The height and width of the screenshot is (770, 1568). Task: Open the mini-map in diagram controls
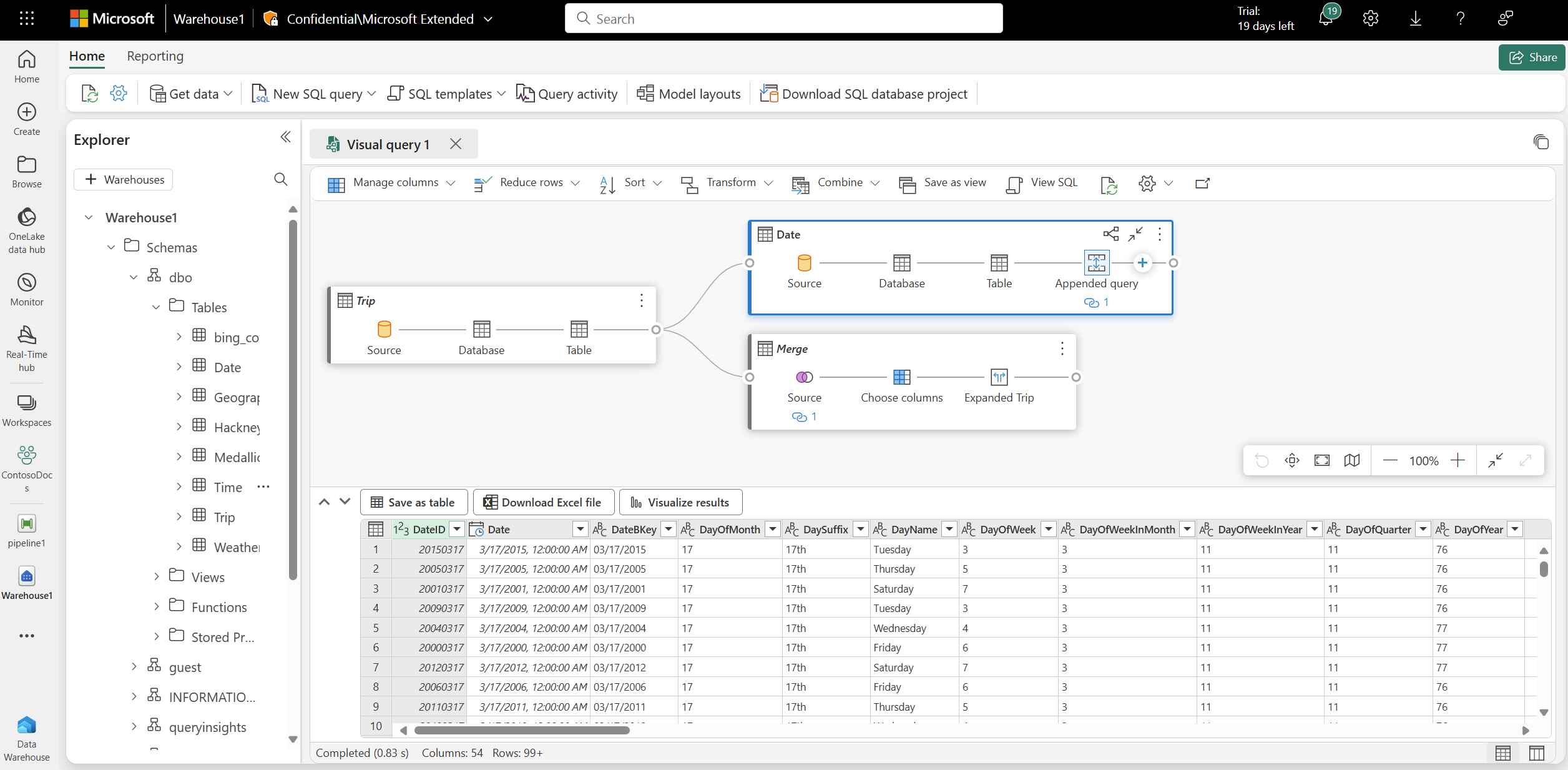[1351, 461]
